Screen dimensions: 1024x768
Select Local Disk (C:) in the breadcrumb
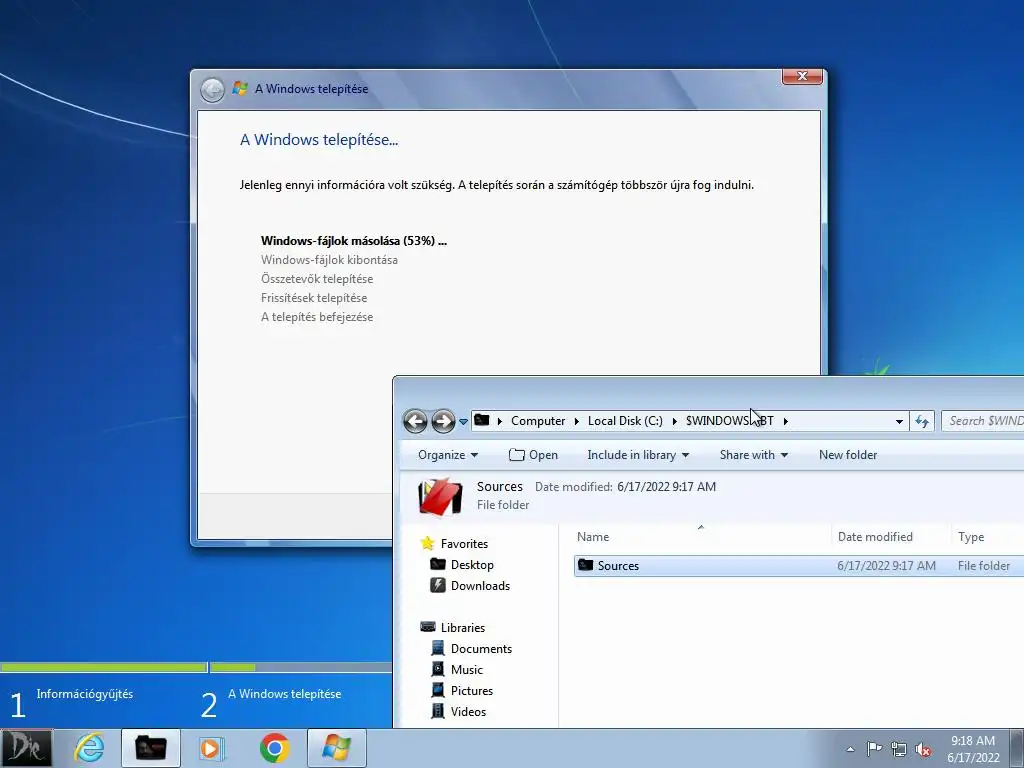pyautogui.click(x=625, y=421)
